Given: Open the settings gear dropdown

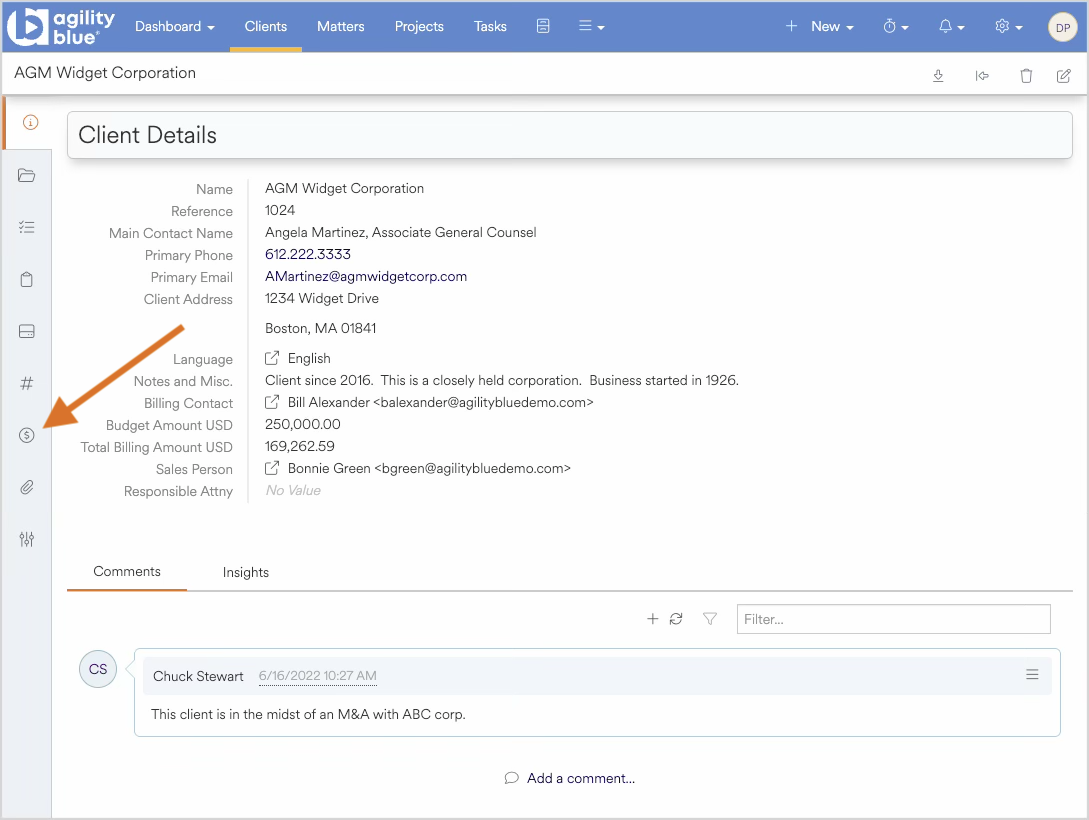Looking at the screenshot, I should click(1008, 26).
